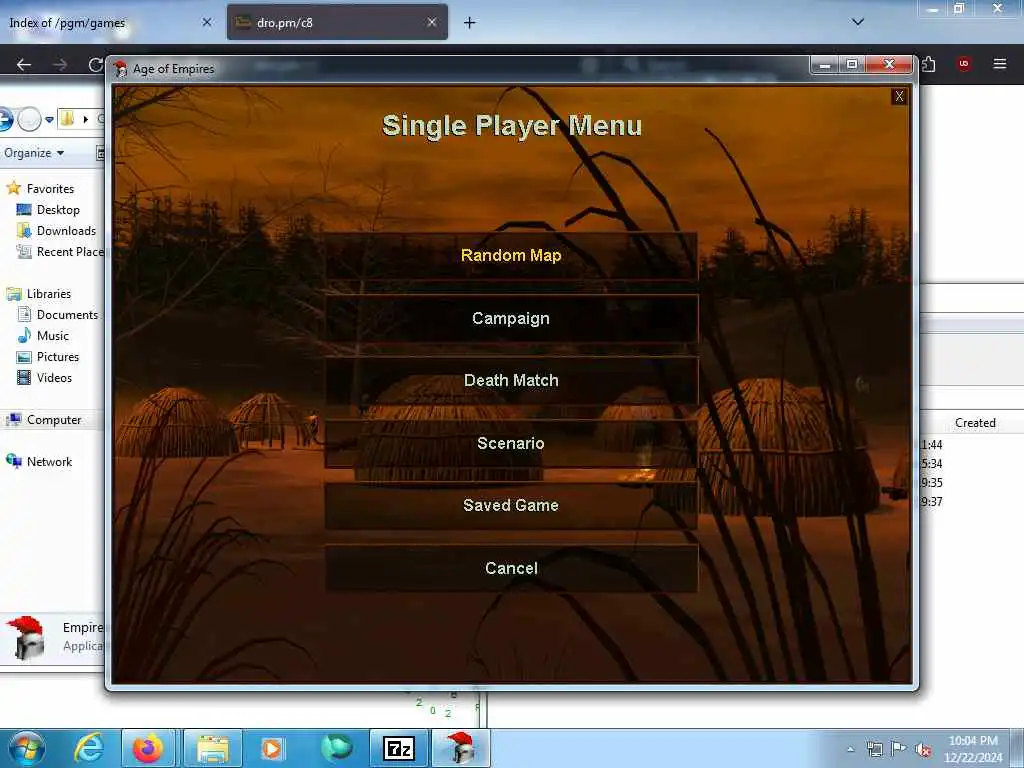Load a Saved Game
This screenshot has height=768, width=1024.
click(511, 505)
